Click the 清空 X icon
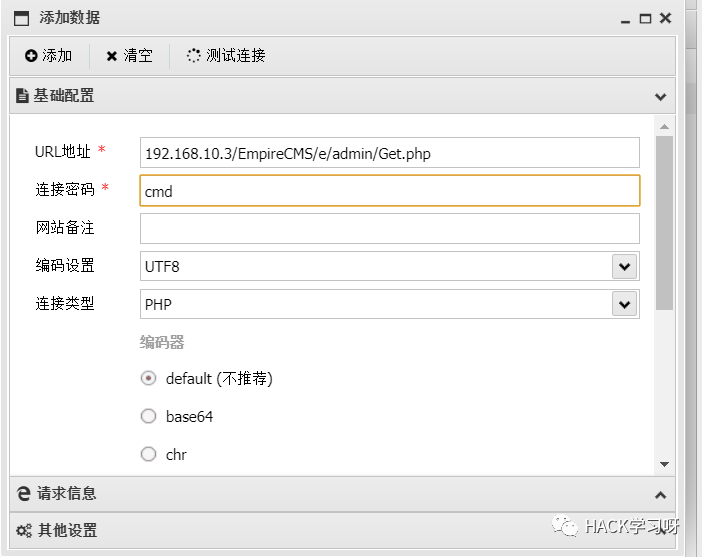Image resolution: width=702 pixels, height=557 pixels. pos(111,56)
